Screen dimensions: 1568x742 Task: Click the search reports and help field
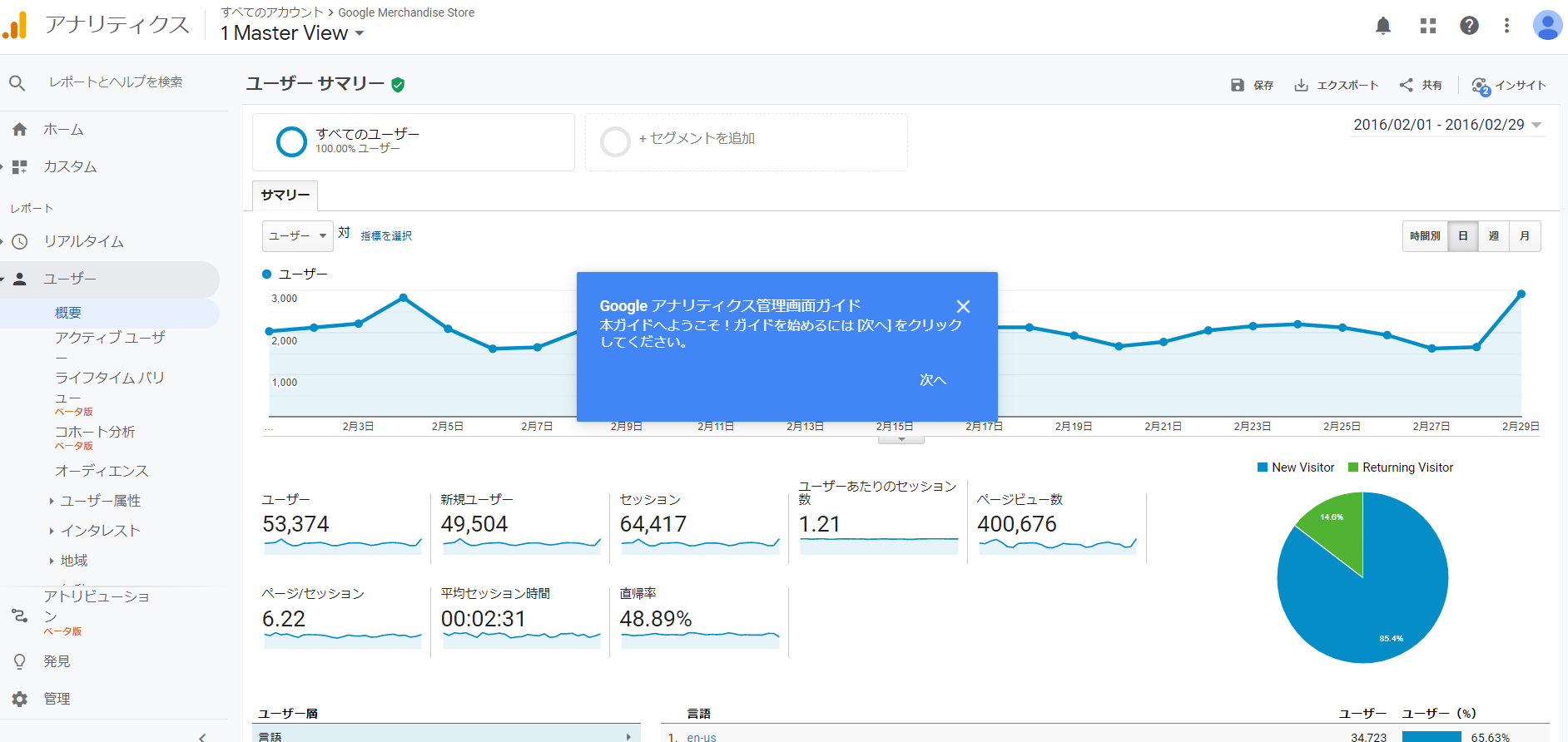pyautogui.click(x=116, y=82)
